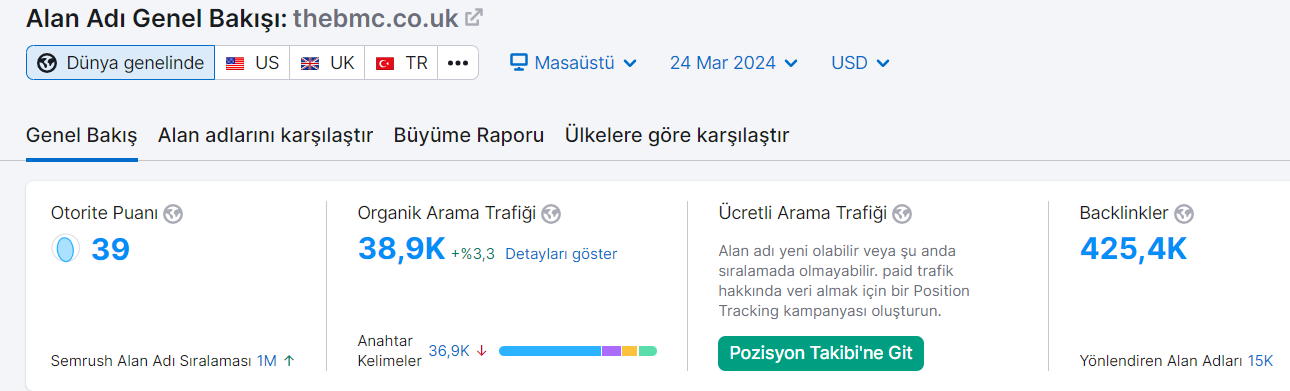Image resolution: width=1290 pixels, height=391 pixels.
Task: Click globe icon beside Otorite Puanı
Action: click(174, 213)
